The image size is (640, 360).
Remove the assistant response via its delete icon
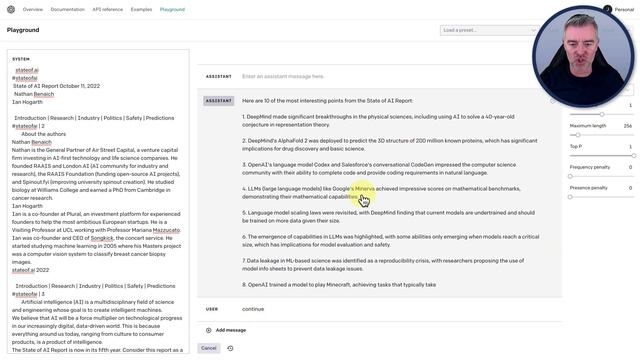(x=552, y=101)
